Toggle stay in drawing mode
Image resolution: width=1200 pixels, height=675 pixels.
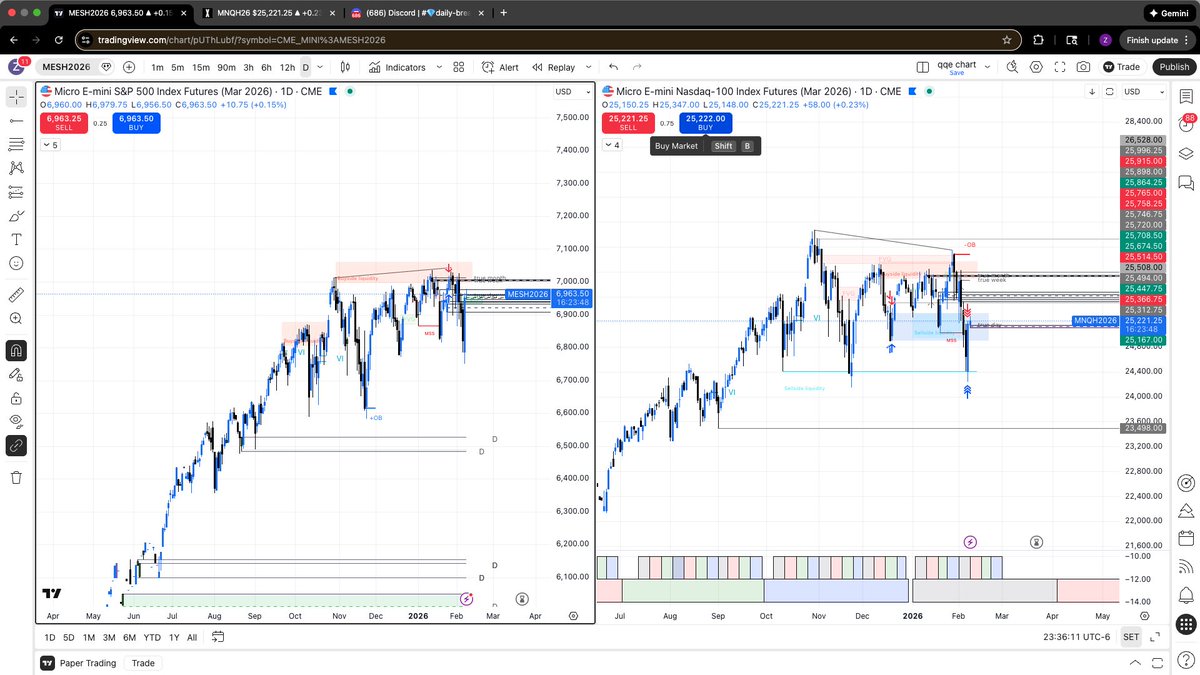click(16, 374)
